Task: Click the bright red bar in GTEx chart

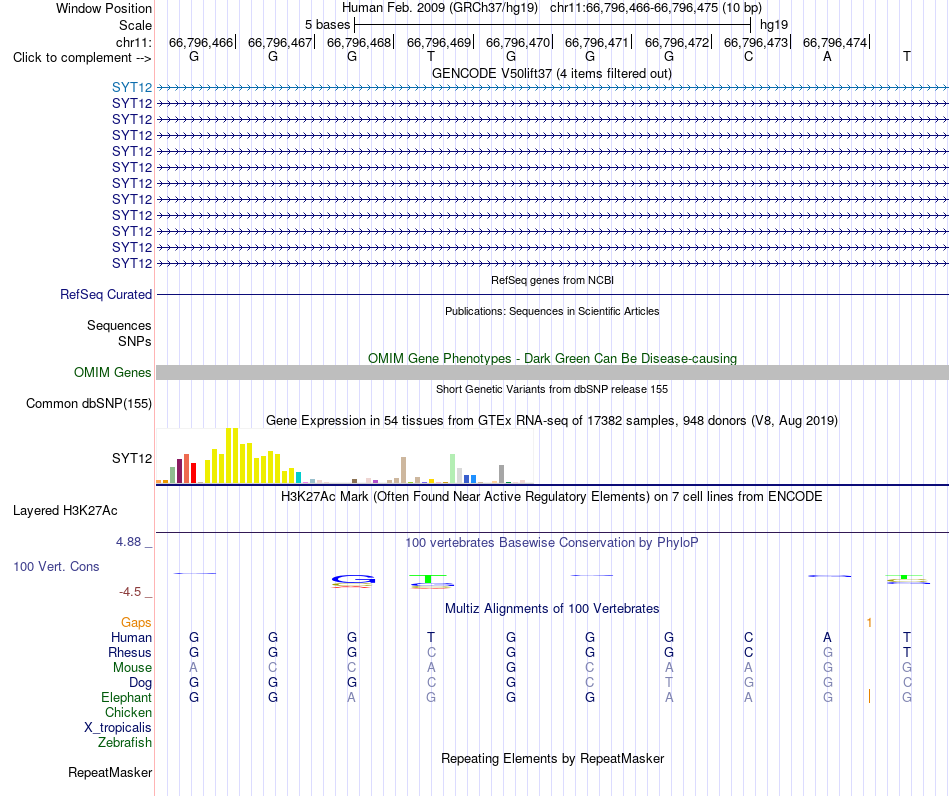Action: click(x=193, y=473)
